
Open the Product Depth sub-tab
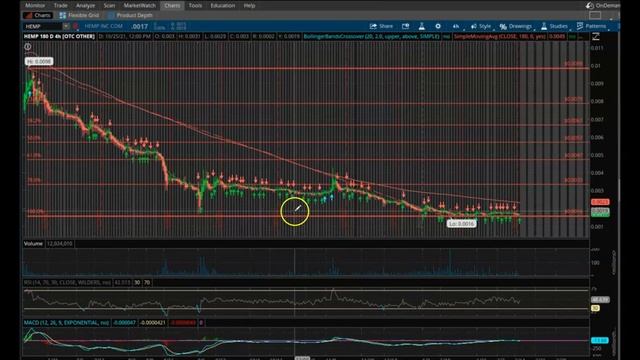point(131,15)
